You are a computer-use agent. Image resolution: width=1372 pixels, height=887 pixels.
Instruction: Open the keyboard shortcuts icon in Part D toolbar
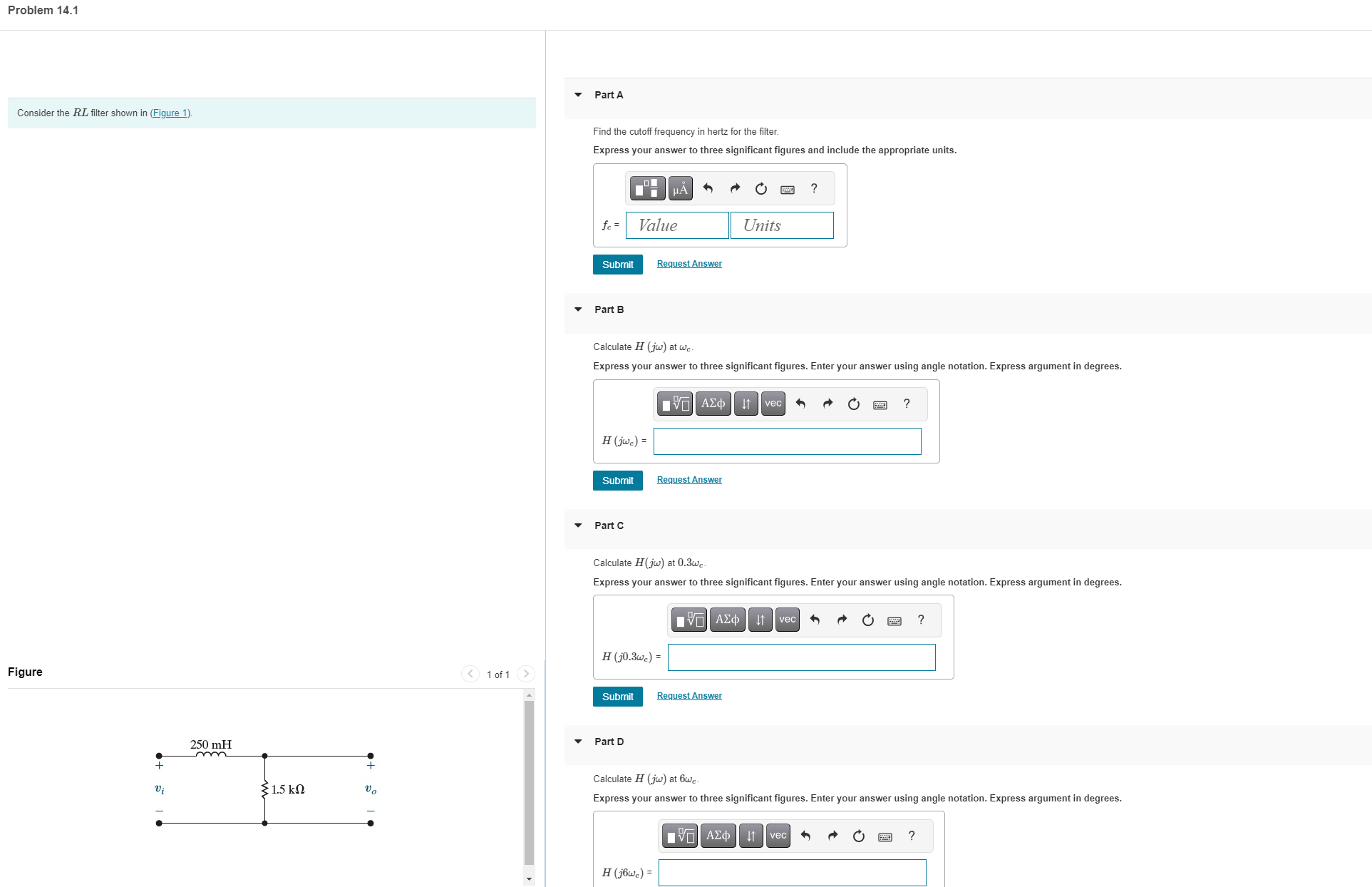pos(884,835)
